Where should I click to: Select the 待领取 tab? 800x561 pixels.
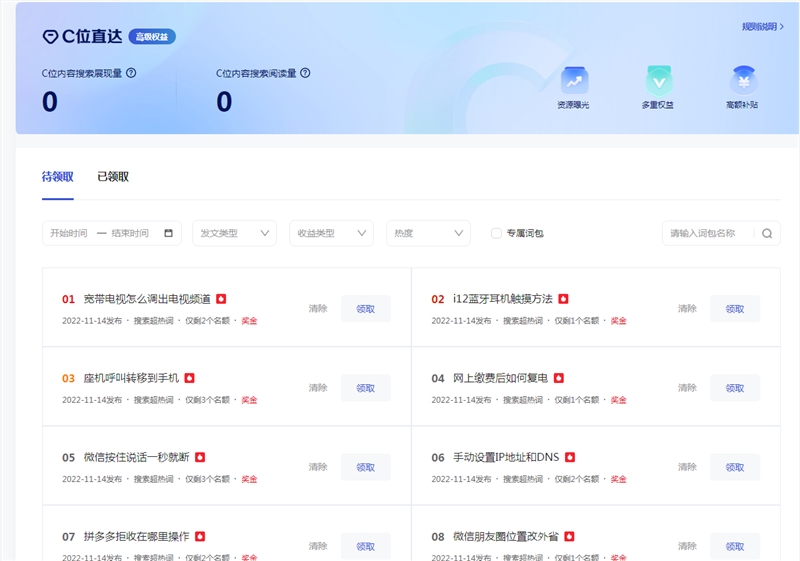click(x=57, y=177)
